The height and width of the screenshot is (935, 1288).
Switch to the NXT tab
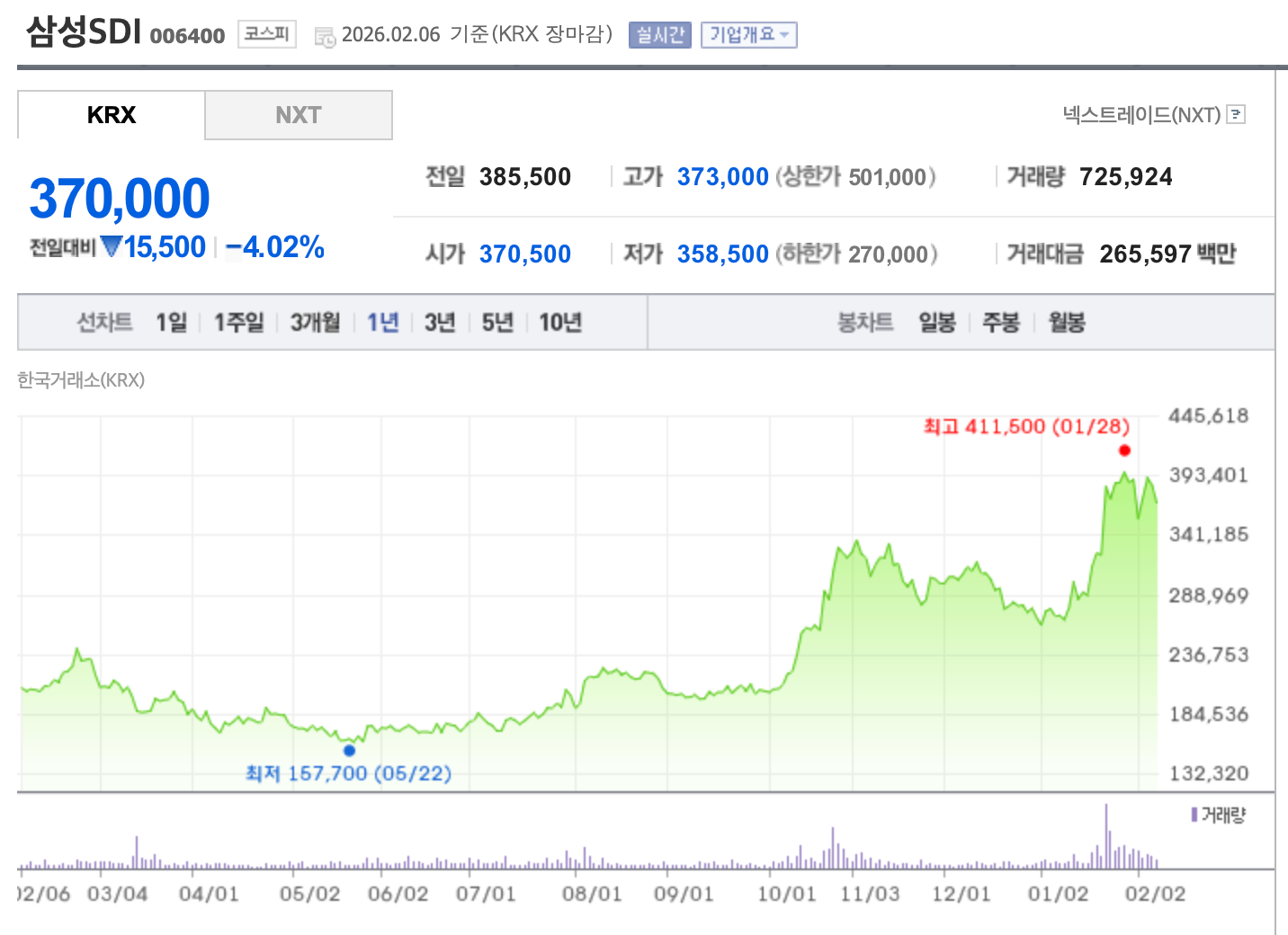tap(299, 115)
